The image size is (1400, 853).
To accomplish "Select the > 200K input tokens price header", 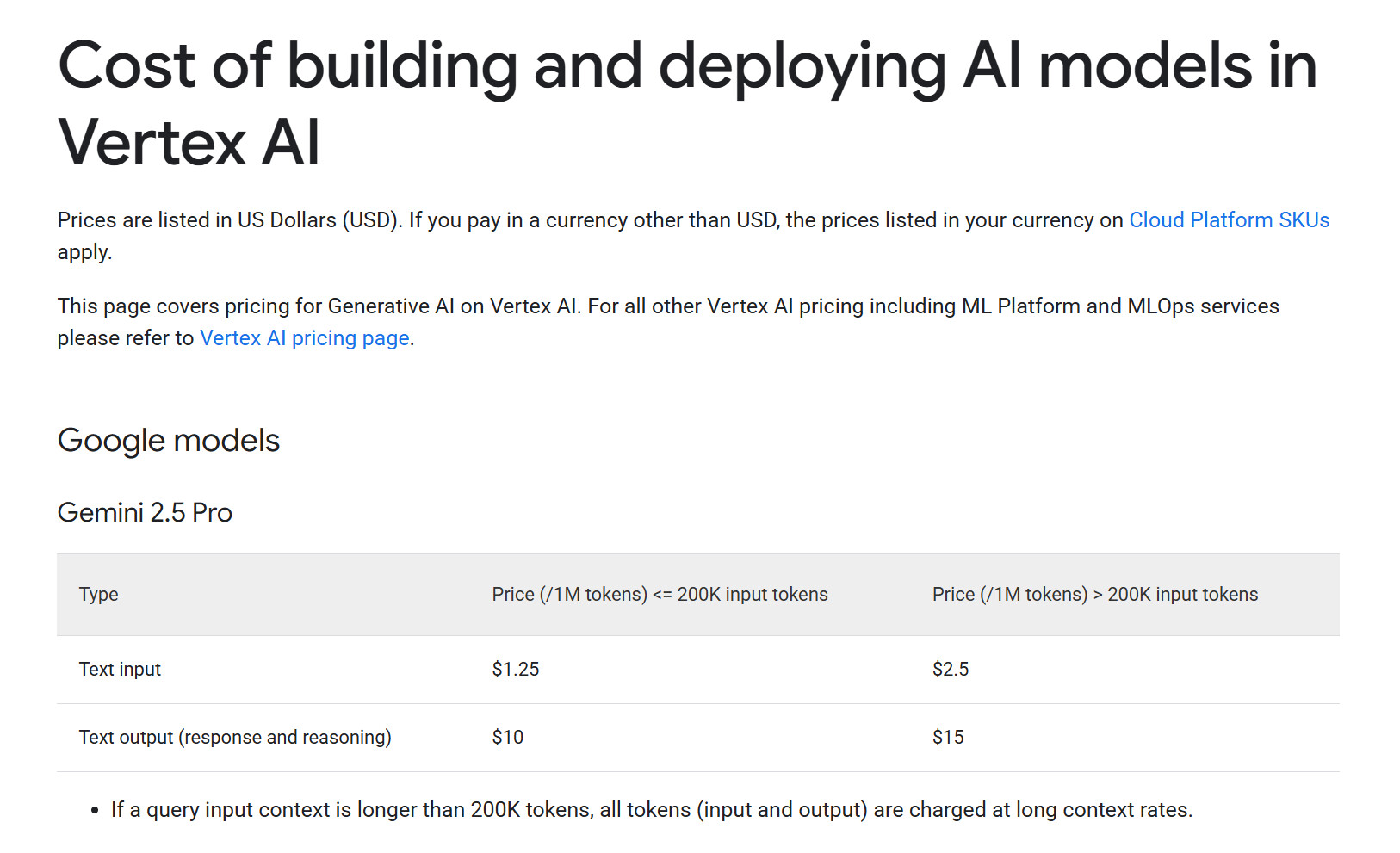I will click(x=1094, y=595).
